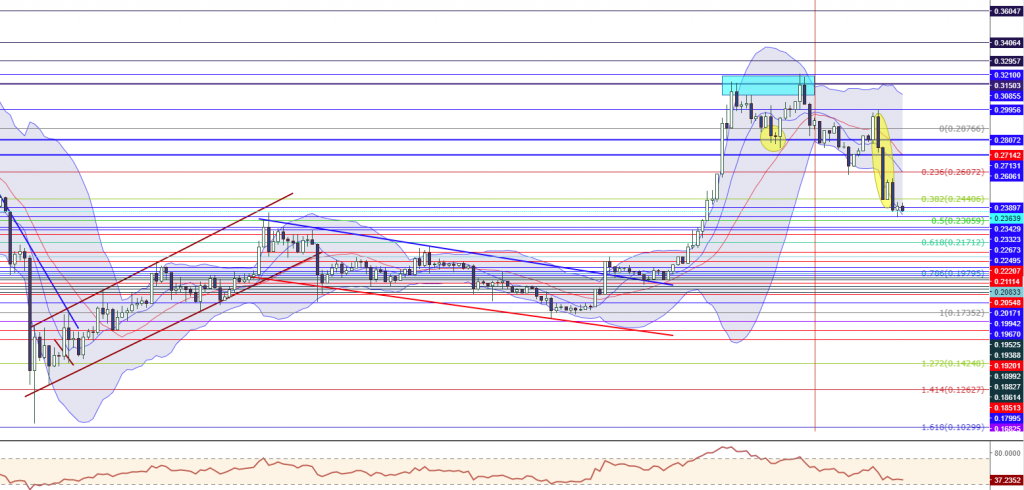Click the 0.30855 price label
The width and height of the screenshot is (1024, 490).
pos(1007,96)
